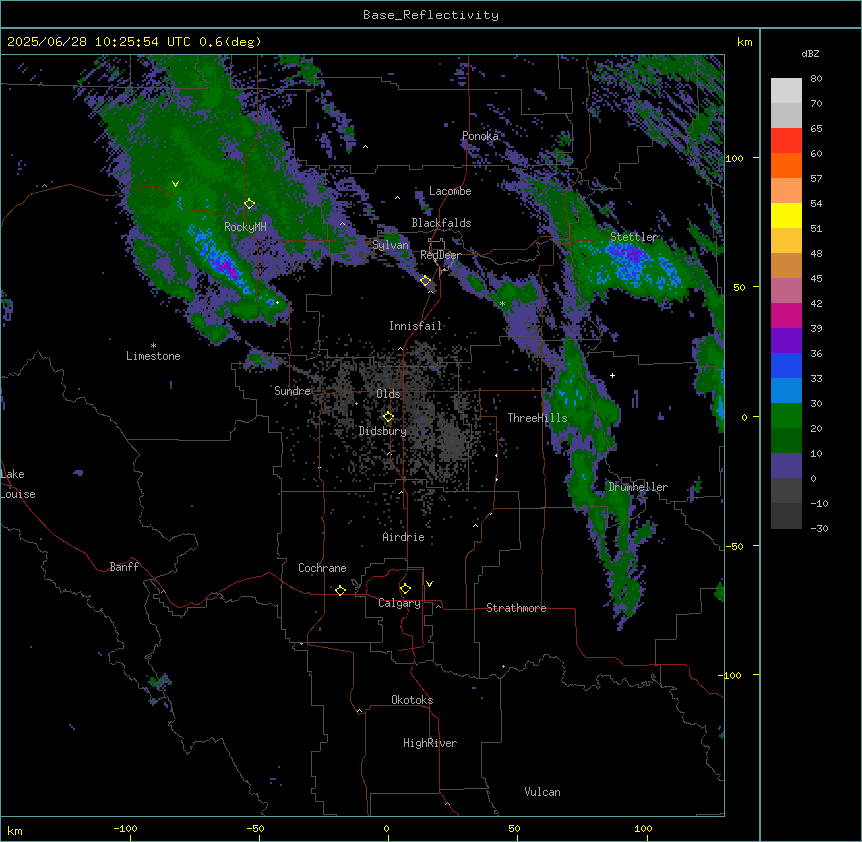Pick the purple 36-39 dBZ legend swatch
Viewport: 862px width, 842px height.
coord(786,341)
